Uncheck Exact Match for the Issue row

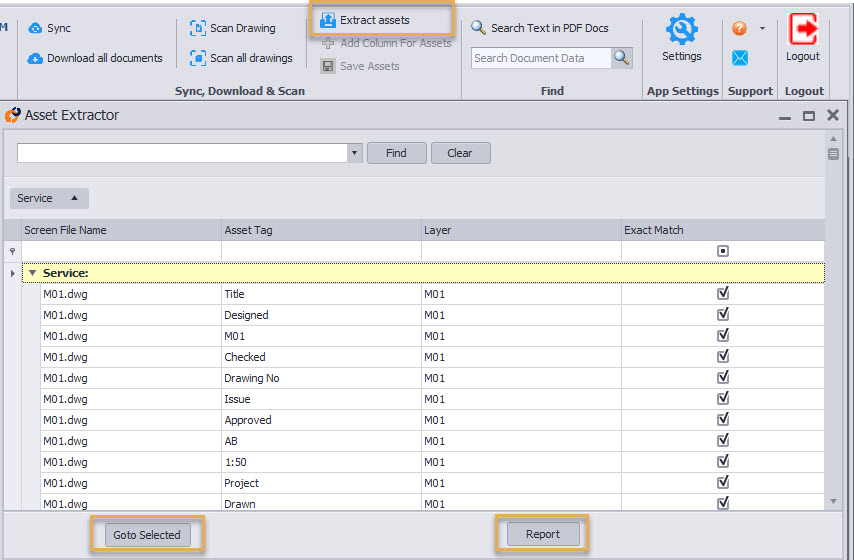tap(723, 398)
